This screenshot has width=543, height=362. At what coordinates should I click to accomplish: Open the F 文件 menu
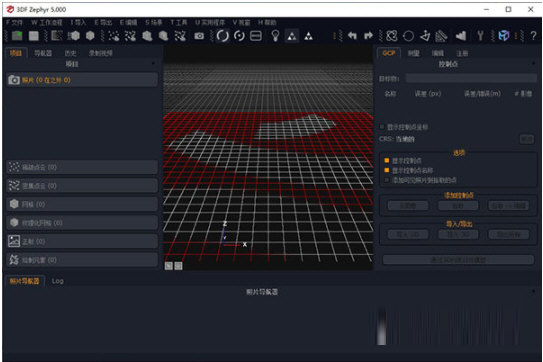coord(14,23)
